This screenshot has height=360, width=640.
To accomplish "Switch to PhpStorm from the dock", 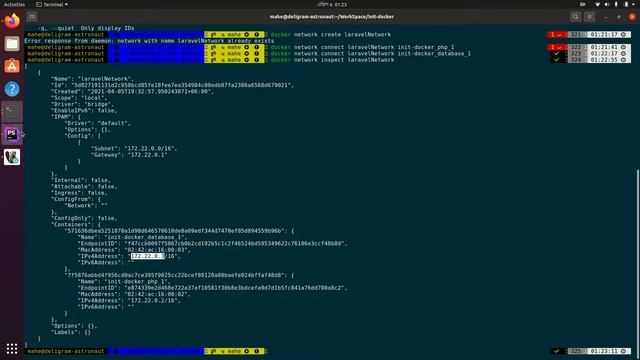I will pos(12,134).
